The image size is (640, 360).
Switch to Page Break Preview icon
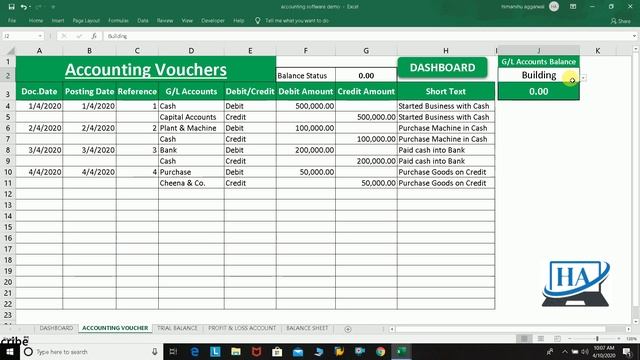coord(557,338)
